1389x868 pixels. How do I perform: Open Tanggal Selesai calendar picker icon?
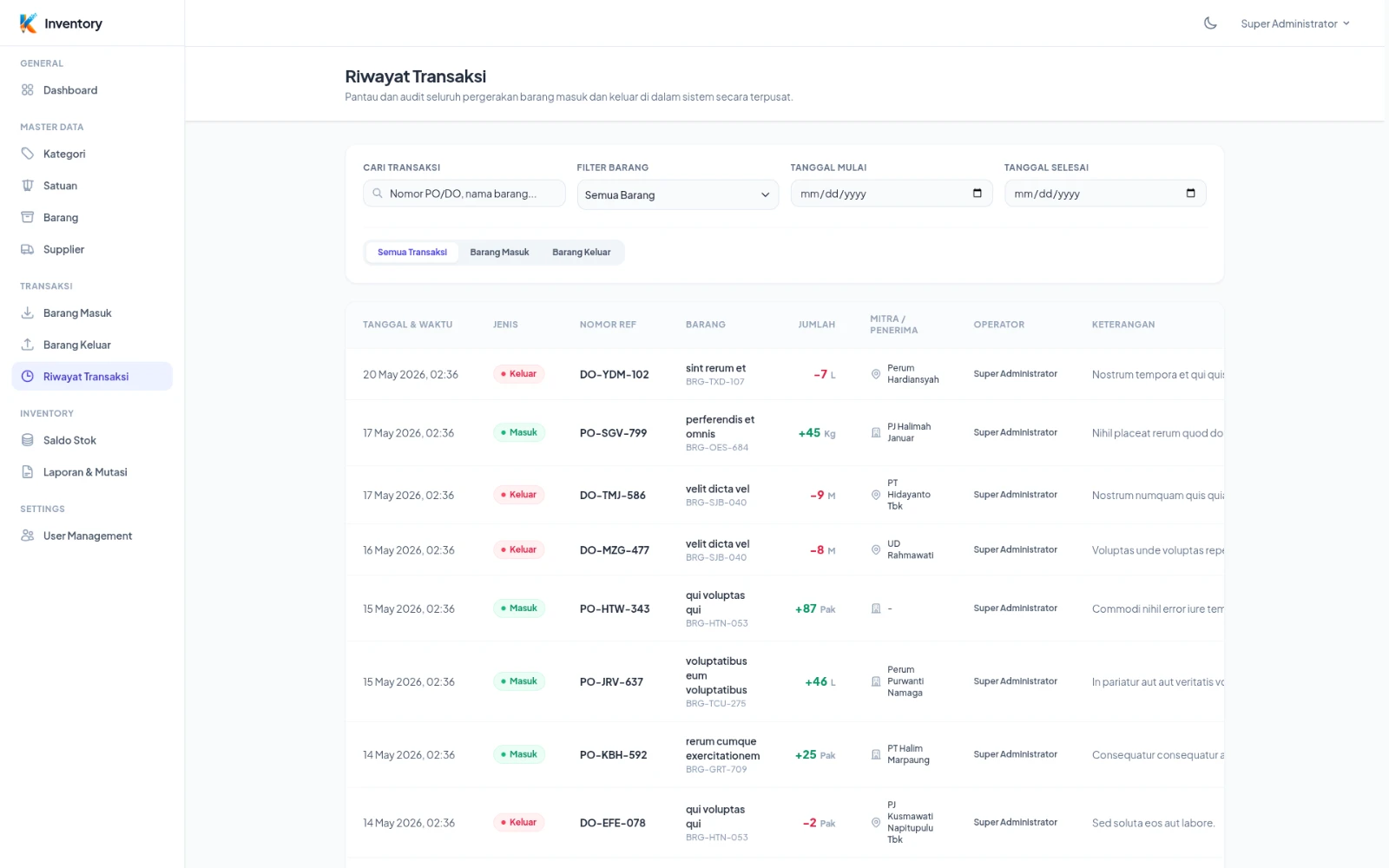click(x=1191, y=194)
